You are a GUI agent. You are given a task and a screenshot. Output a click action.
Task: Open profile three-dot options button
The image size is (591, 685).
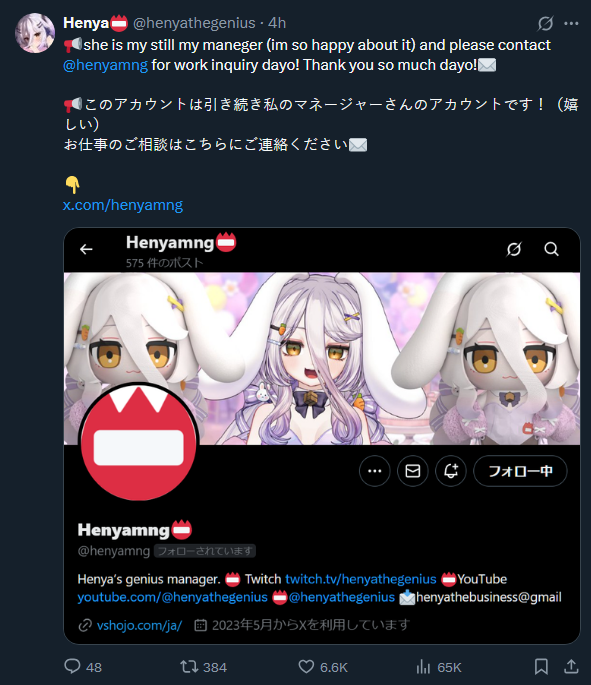tap(375, 471)
